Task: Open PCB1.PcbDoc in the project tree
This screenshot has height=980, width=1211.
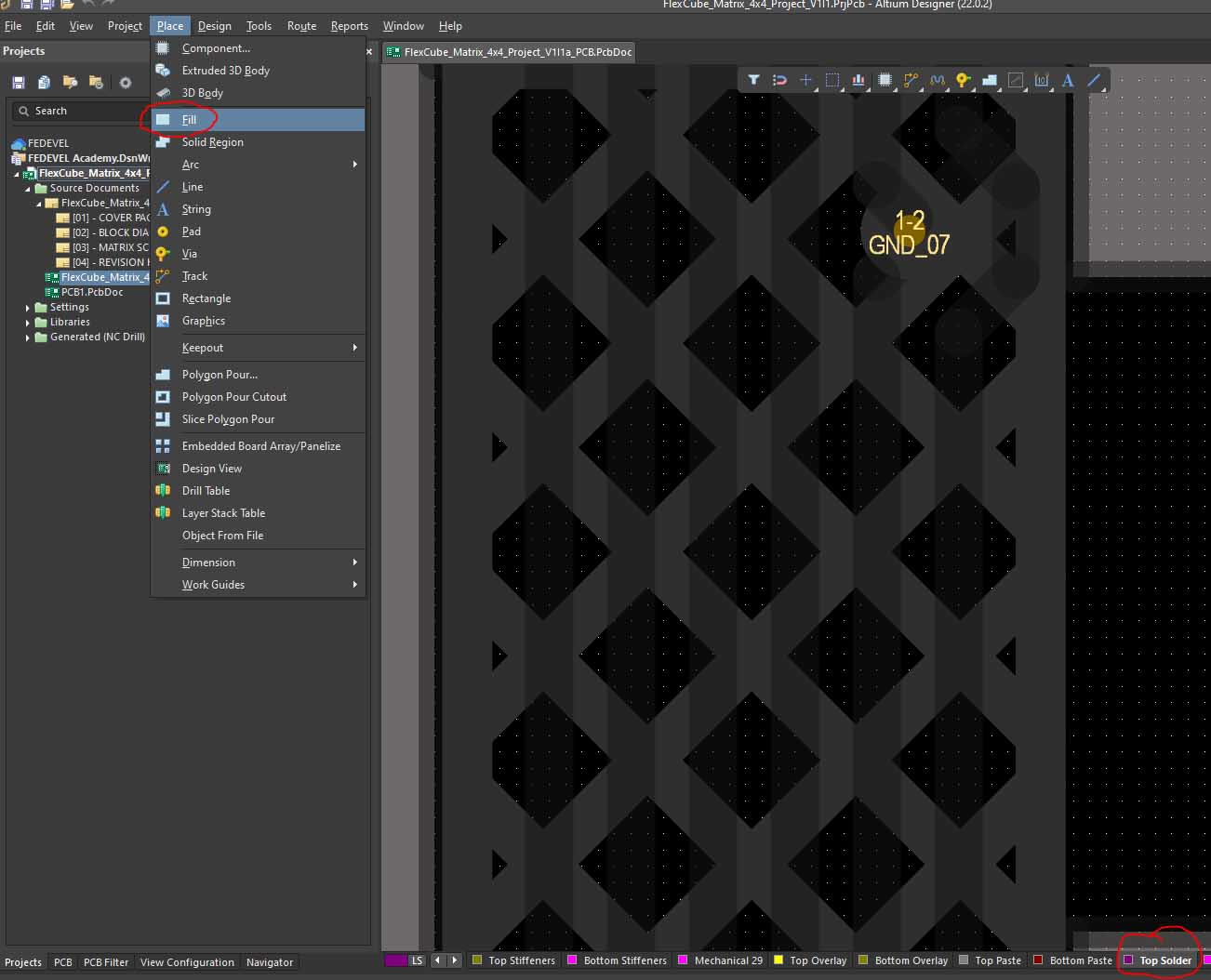Action: pyautogui.click(x=91, y=292)
